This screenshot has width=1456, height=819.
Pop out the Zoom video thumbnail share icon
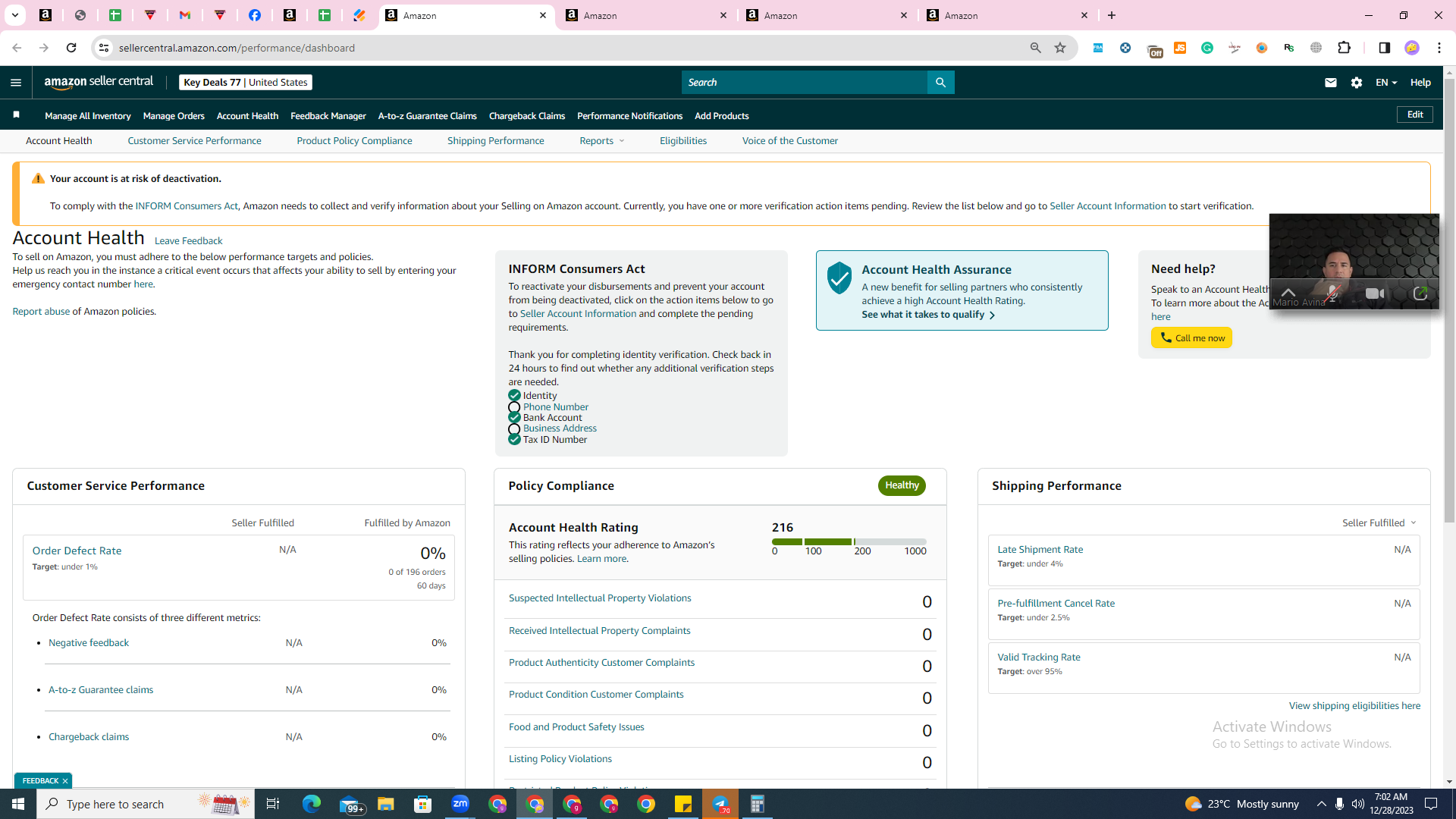(1420, 293)
